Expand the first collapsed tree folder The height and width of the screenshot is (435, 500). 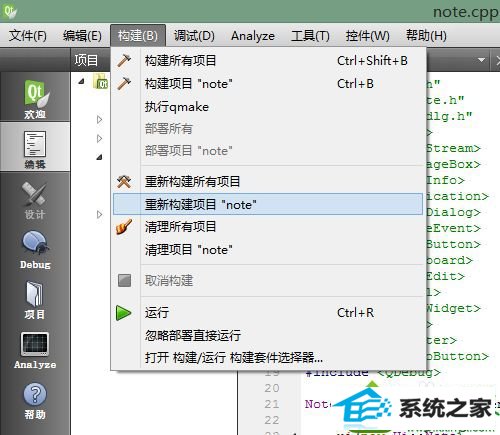pyautogui.click(x=99, y=119)
